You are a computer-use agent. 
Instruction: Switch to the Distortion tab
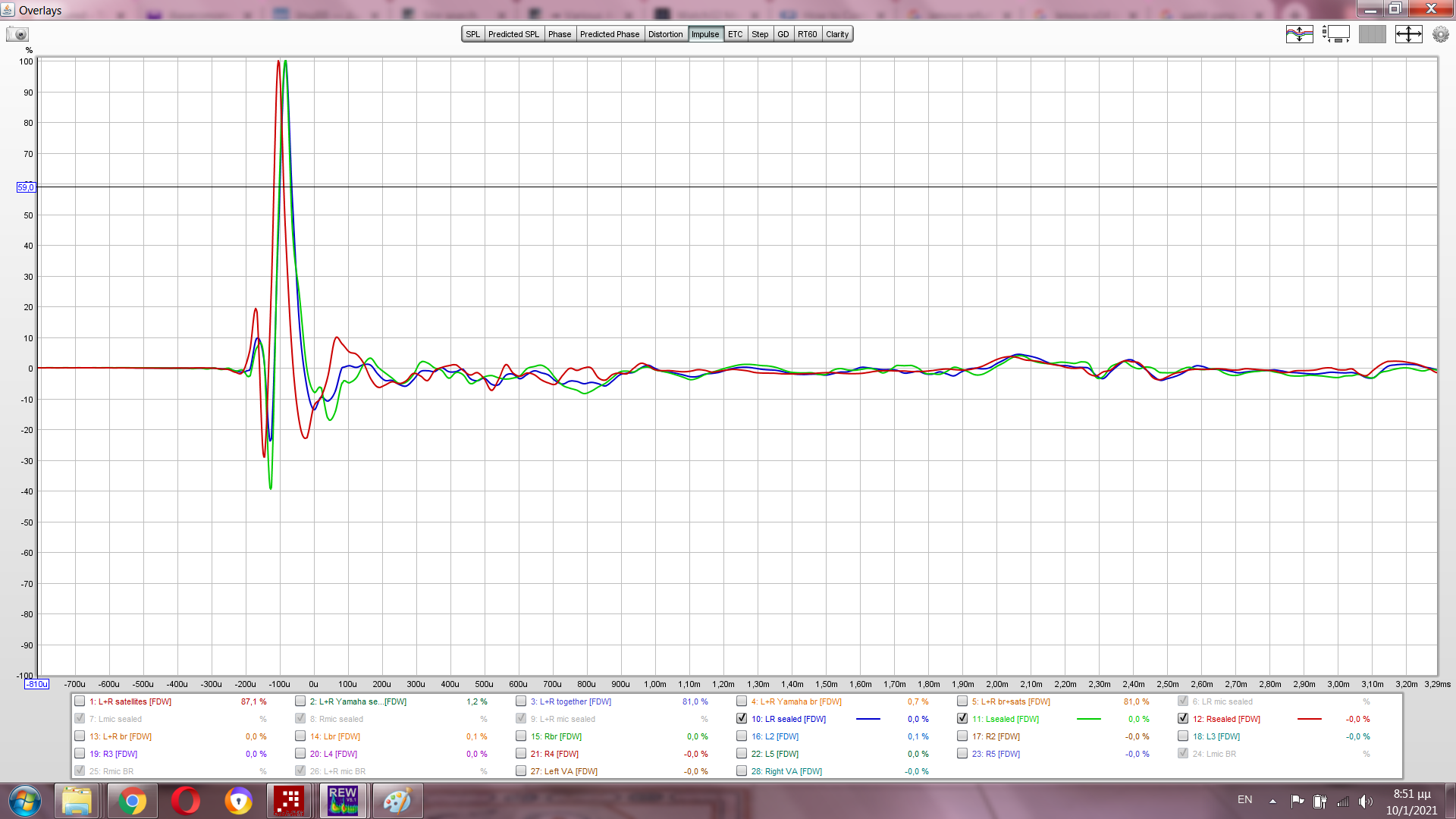(x=665, y=34)
